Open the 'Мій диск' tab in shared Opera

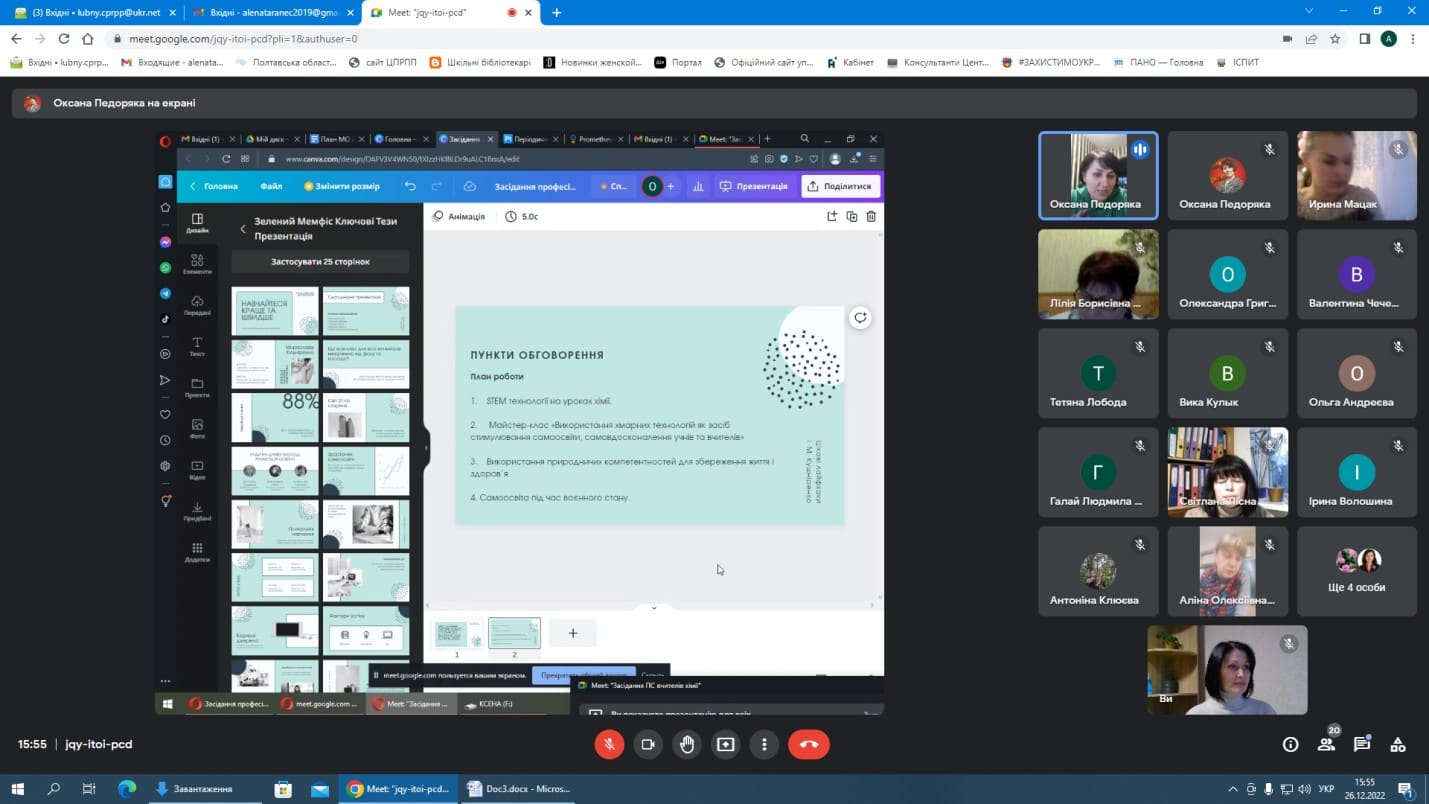pos(270,139)
